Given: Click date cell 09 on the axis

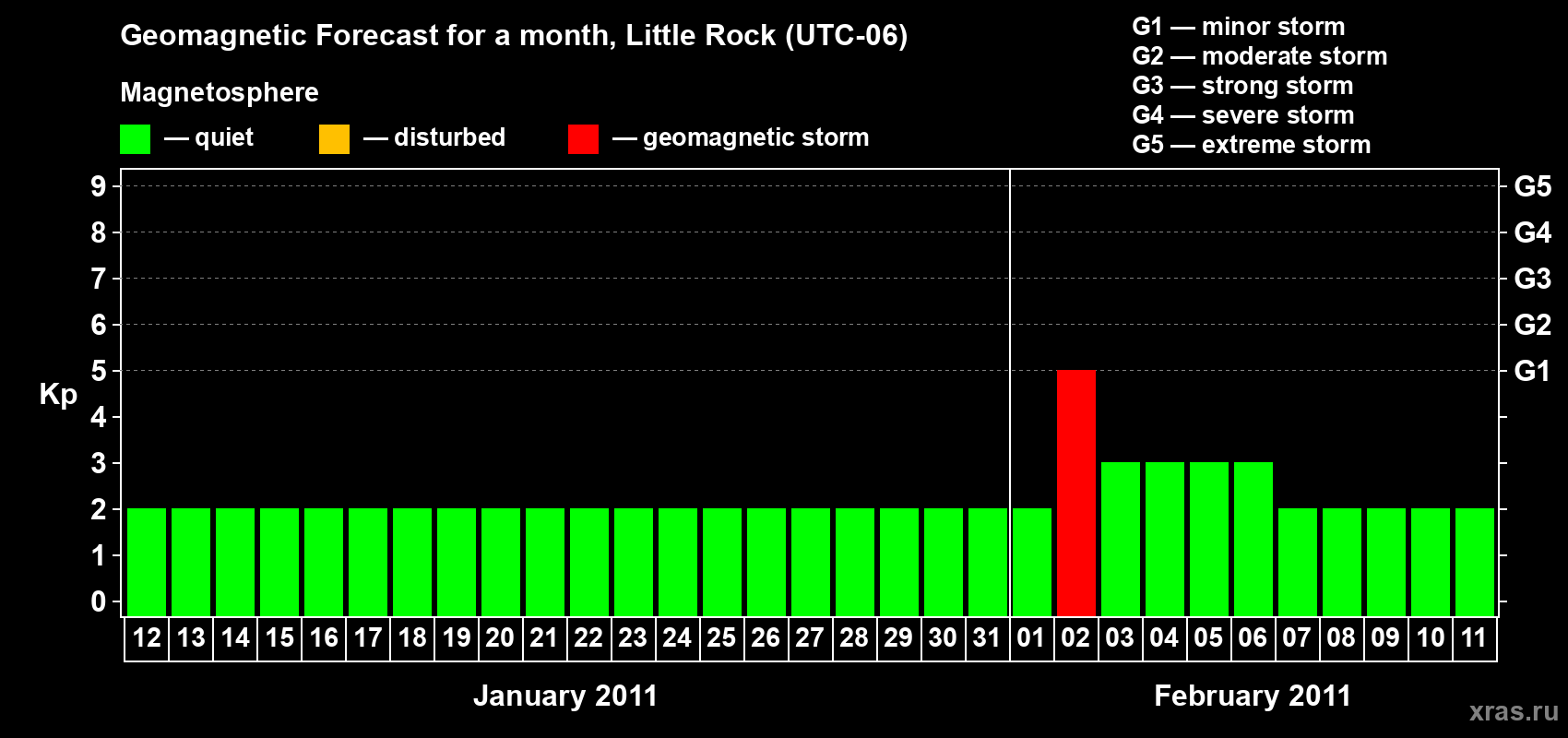Looking at the screenshot, I should [x=1386, y=638].
